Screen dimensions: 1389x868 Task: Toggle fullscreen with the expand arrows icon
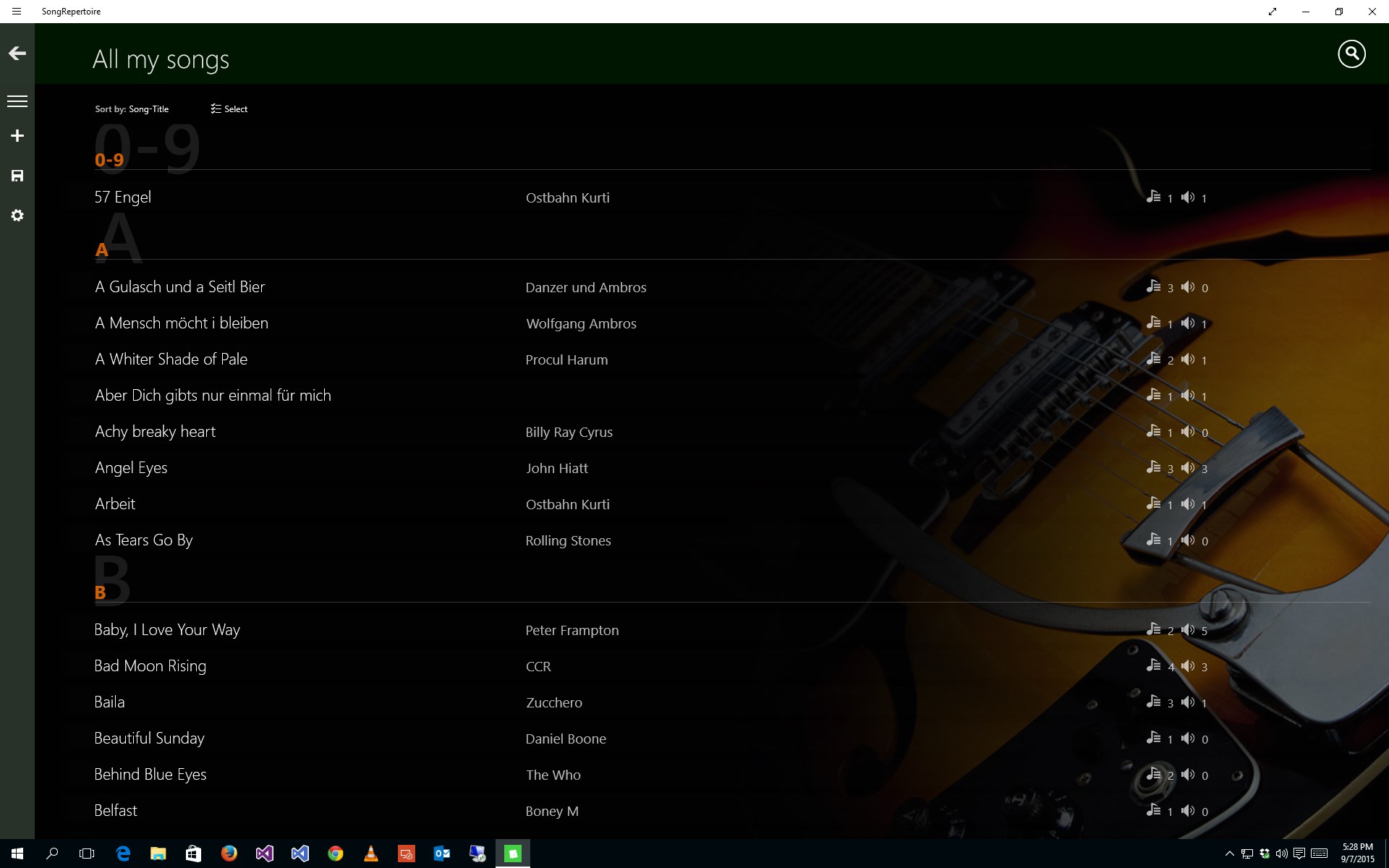tap(1272, 12)
